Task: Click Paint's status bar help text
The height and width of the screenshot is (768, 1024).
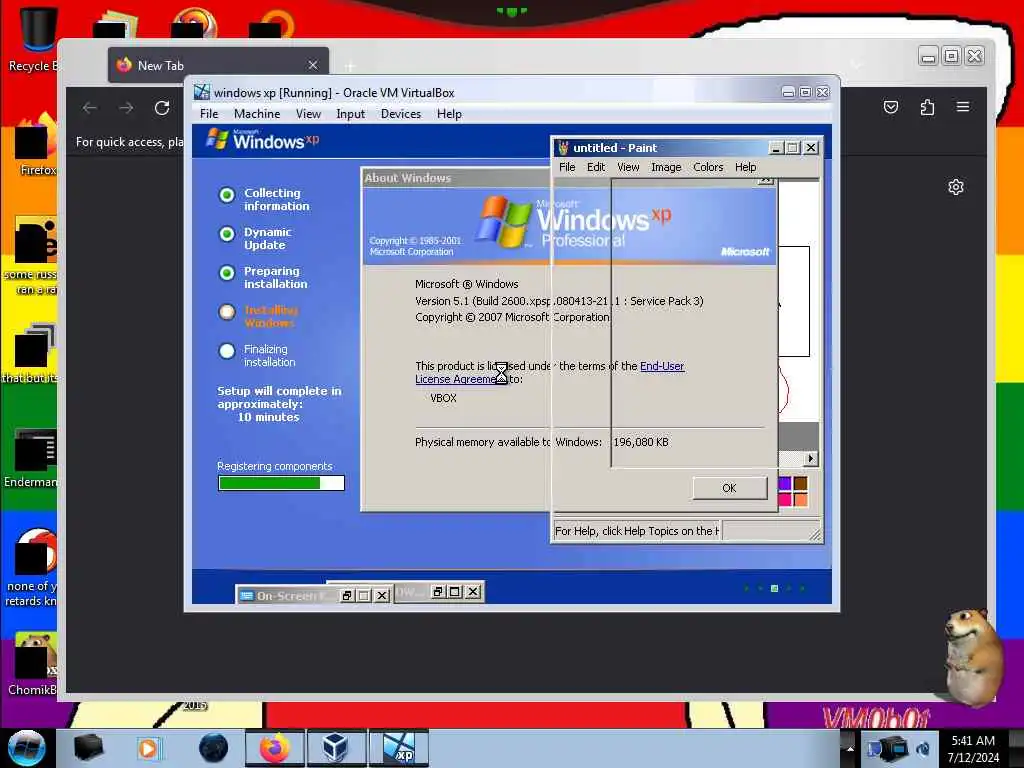Action: pyautogui.click(x=637, y=531)
